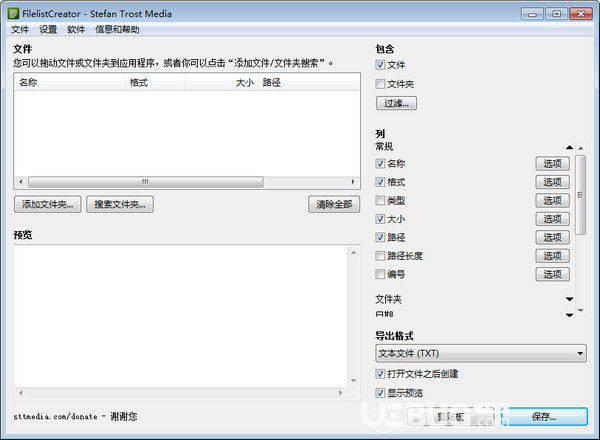600x440 pixels.
Task: Enable the 路径长度 column checkbox
Action: pos(380,256)
